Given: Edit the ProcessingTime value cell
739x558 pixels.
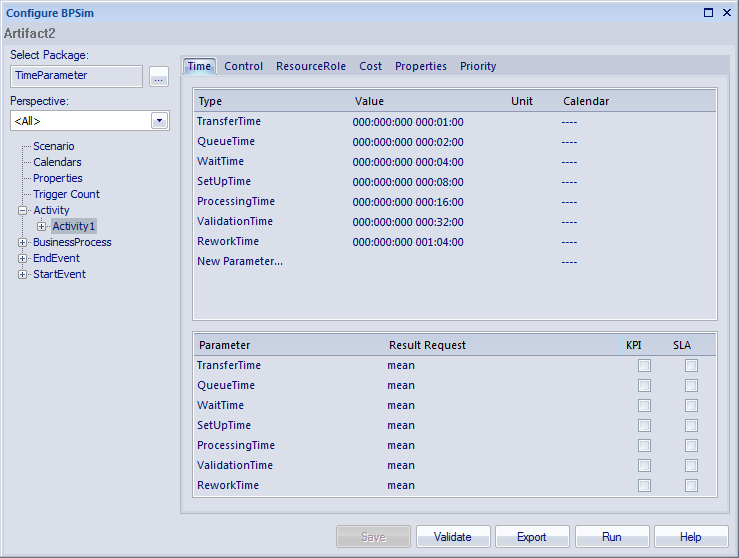Looking at the screenshot, I should pyautogui.click(x=408, y=202).
